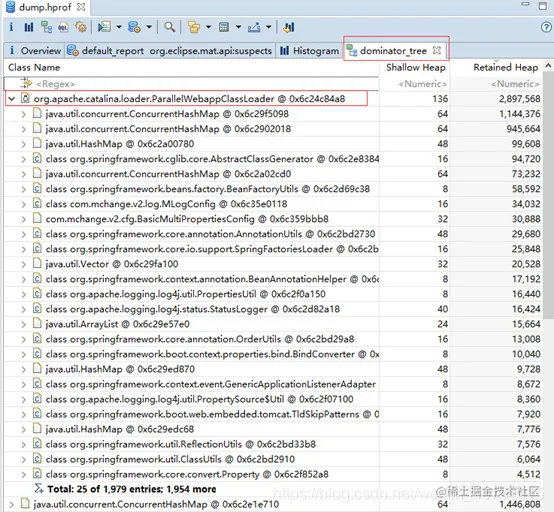Switch to the Overview tab

35,51
